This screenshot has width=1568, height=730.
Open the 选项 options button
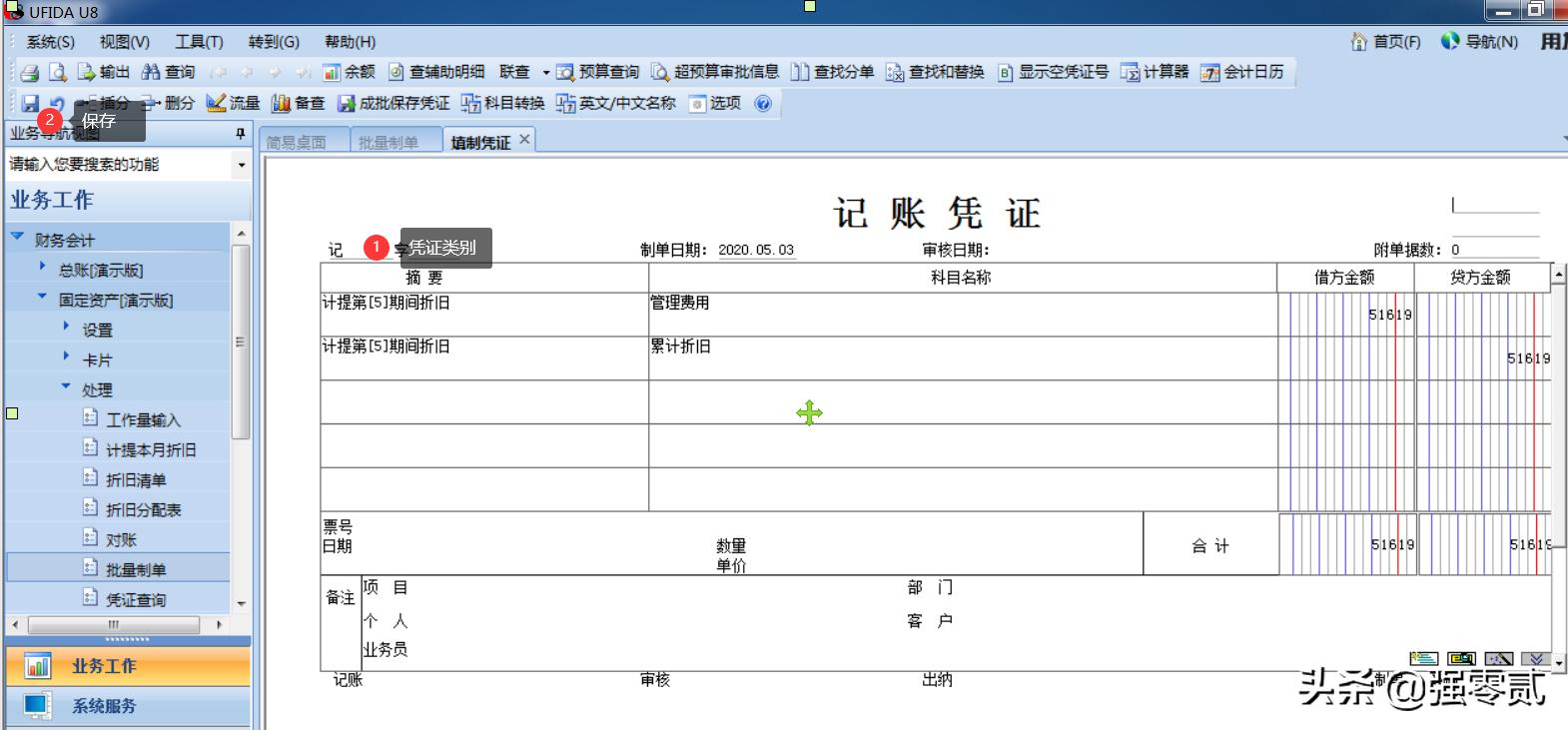point(715,103)
